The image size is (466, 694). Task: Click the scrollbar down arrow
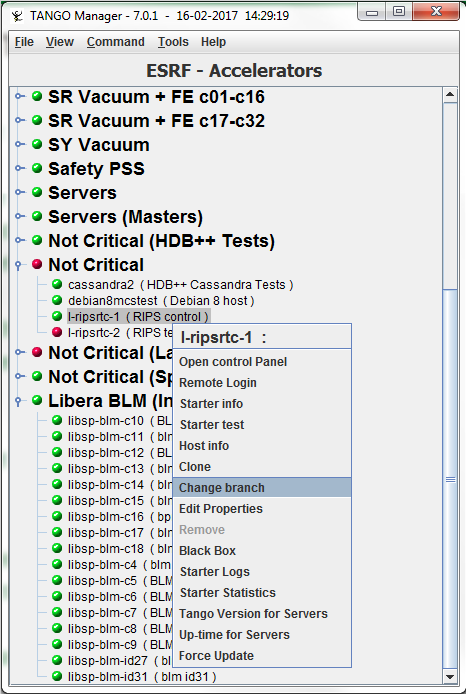click(450, 676)
